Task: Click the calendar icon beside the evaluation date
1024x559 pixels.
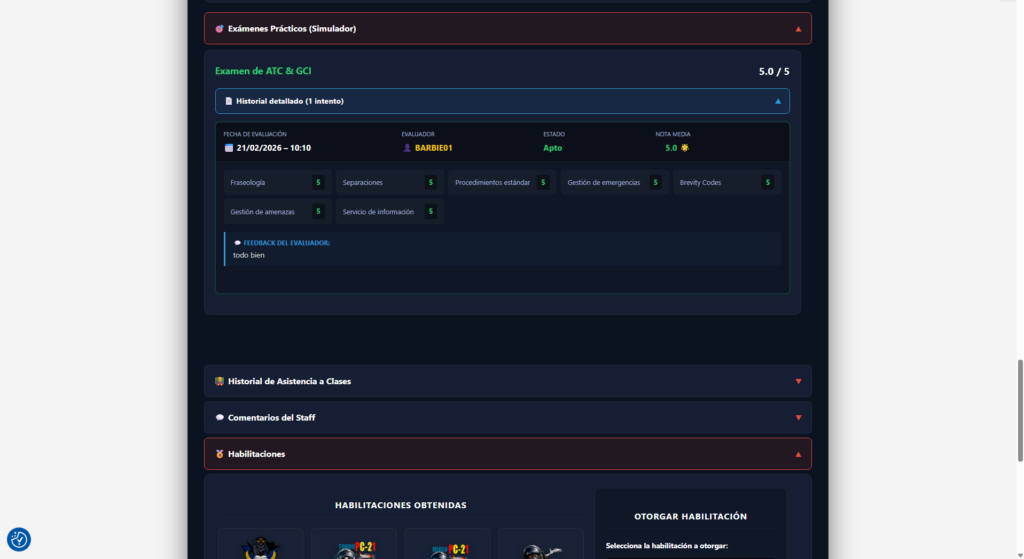Action: 229,148
